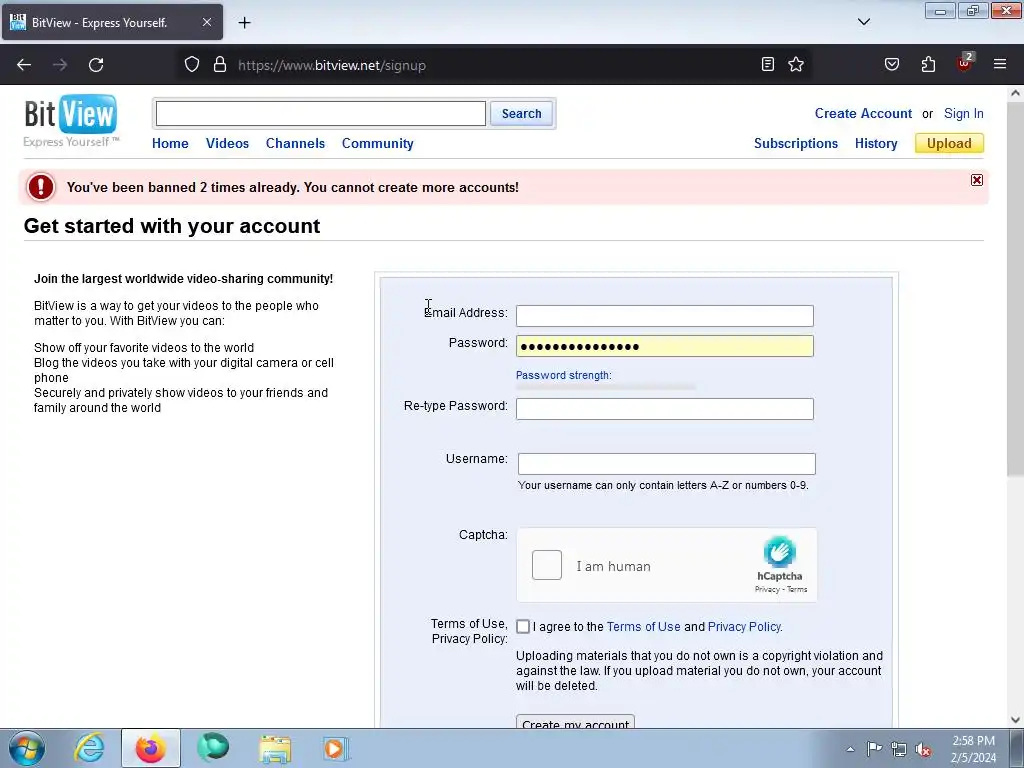Open the History link
This screenshot has width=1024, height=768.
[876, 143]
